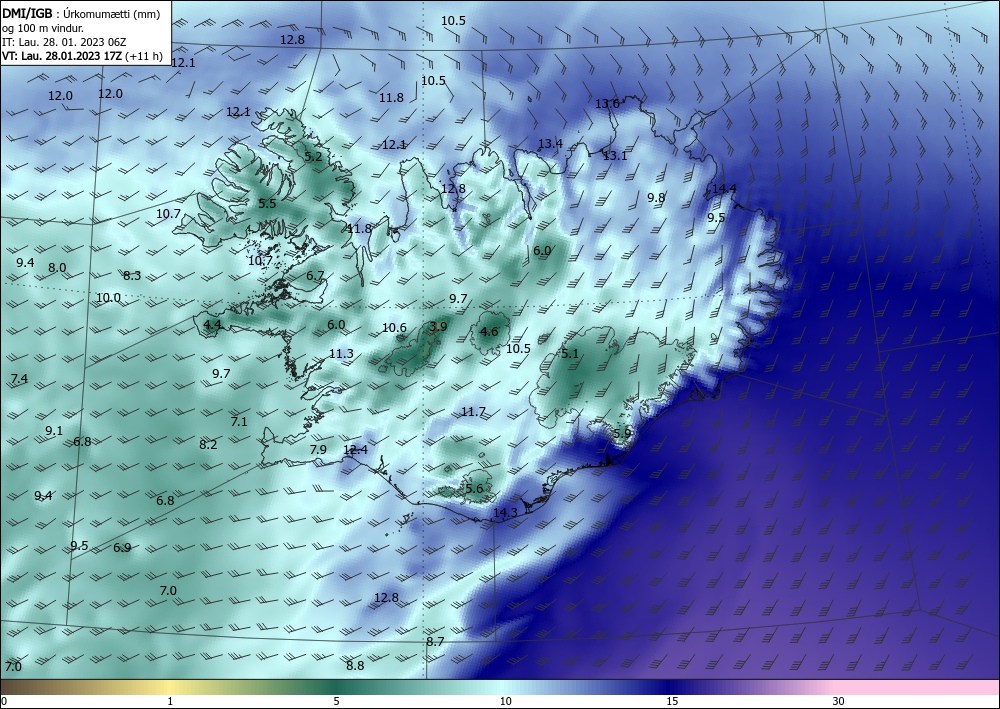The image size is (1000, 709).
Task: Click the colour scale label 15
Action: pos(672,702)
